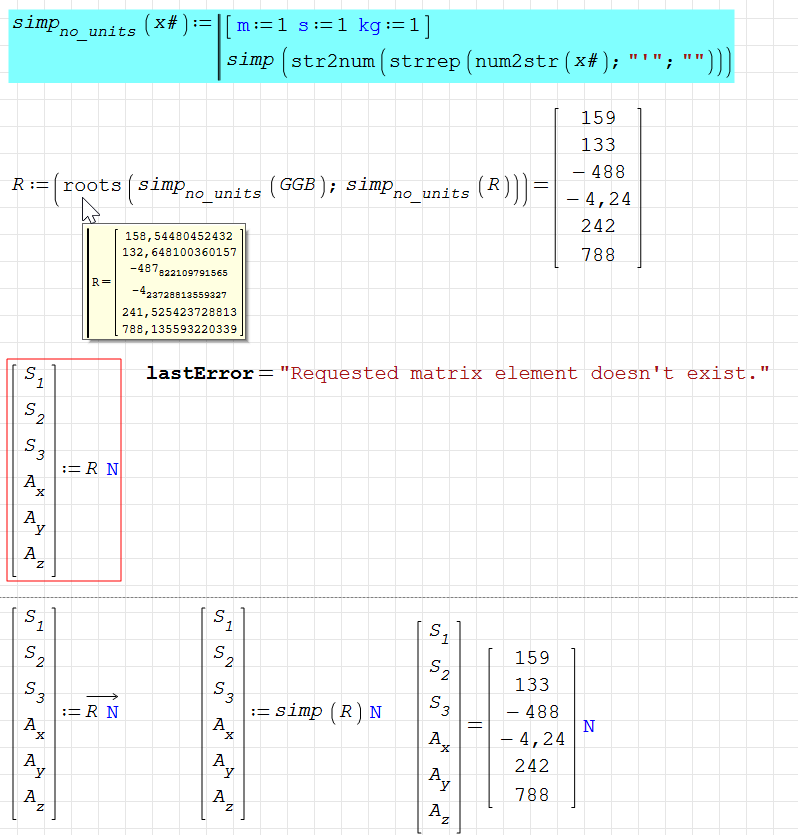
Task: Select S1 in the red-bordered error vector
Action: pyautogui.click(x=33, y=380)
